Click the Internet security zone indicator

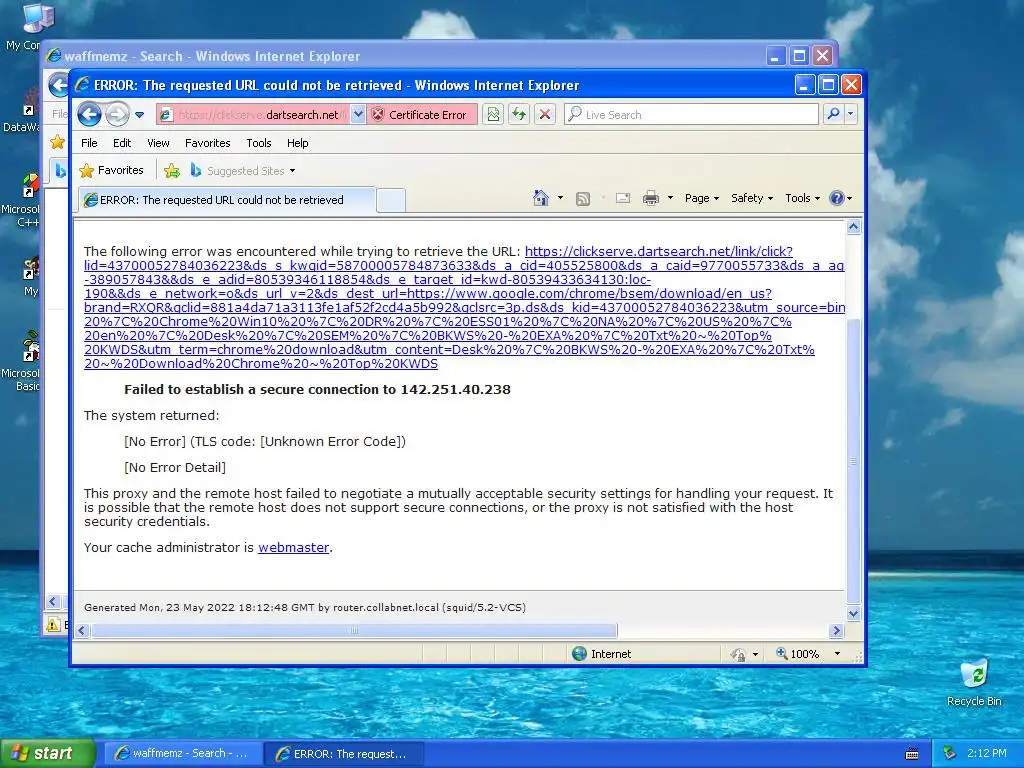tap(601, 654)
